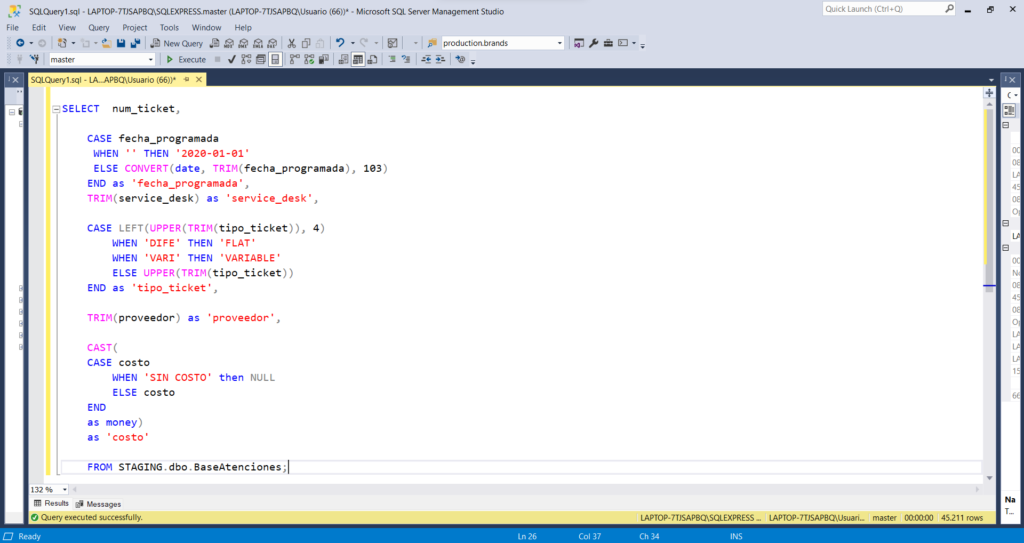Image resolution: width=1024 pixels, height=543 pixels.
Task: Close the SQLQuery1.sql tab
Action: [197, 79]
